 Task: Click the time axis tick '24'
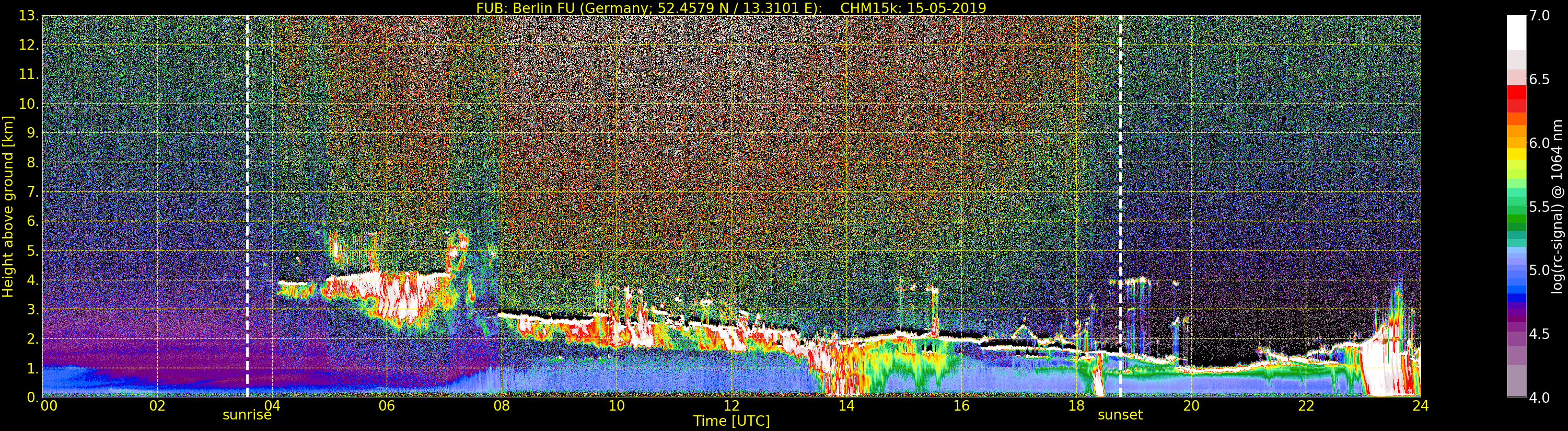tap(1421, 405)
